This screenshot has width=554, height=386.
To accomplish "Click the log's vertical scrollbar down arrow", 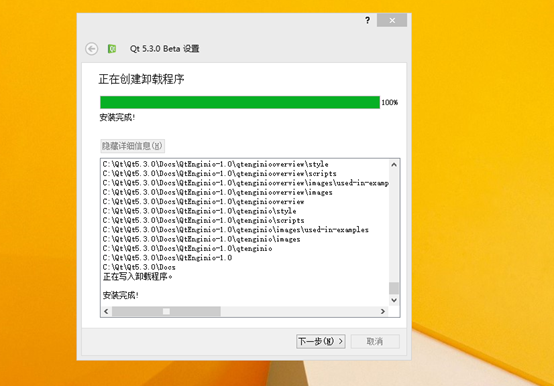I will [x=394, y=300].
